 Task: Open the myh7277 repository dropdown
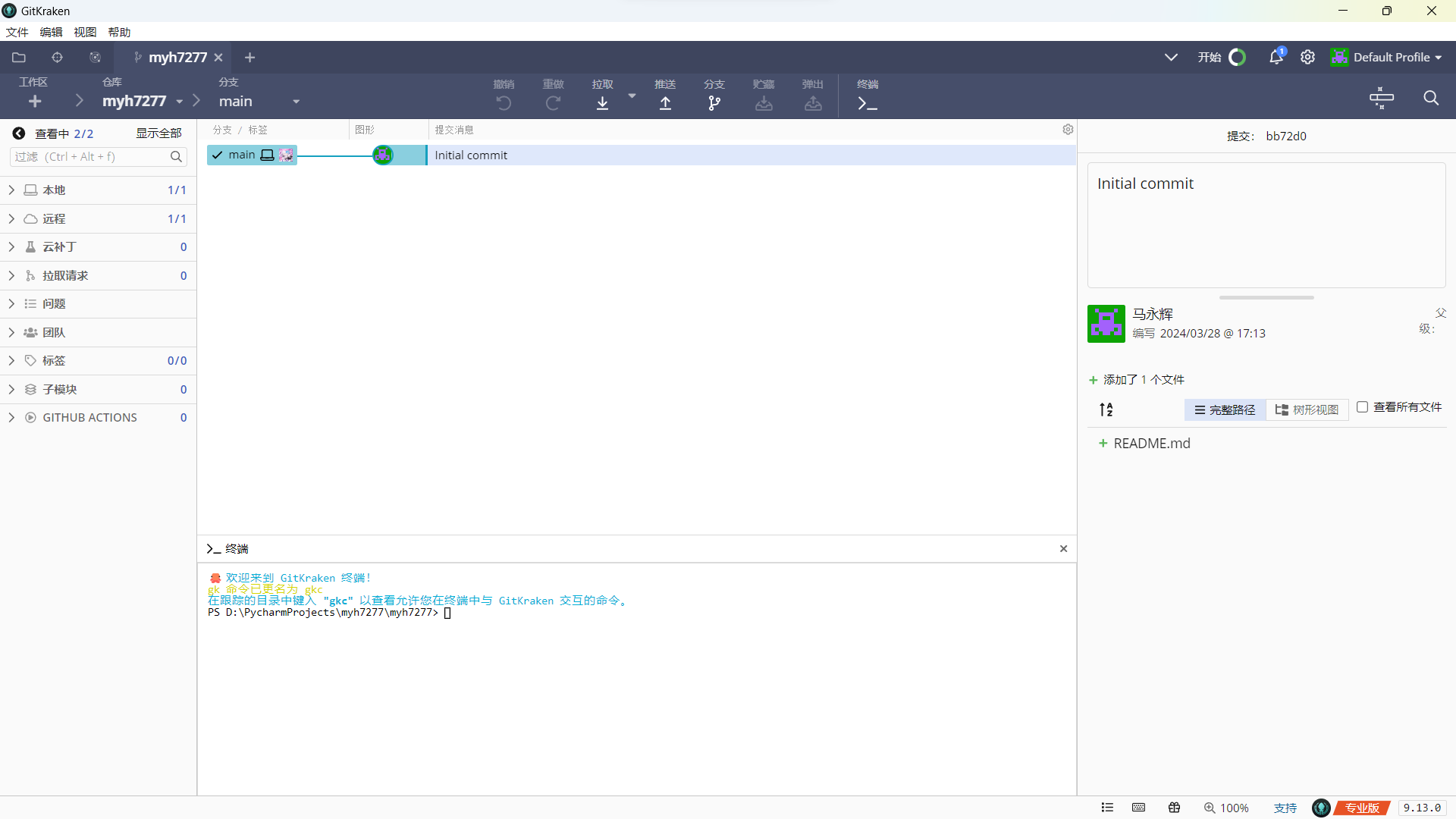(180, 102)
